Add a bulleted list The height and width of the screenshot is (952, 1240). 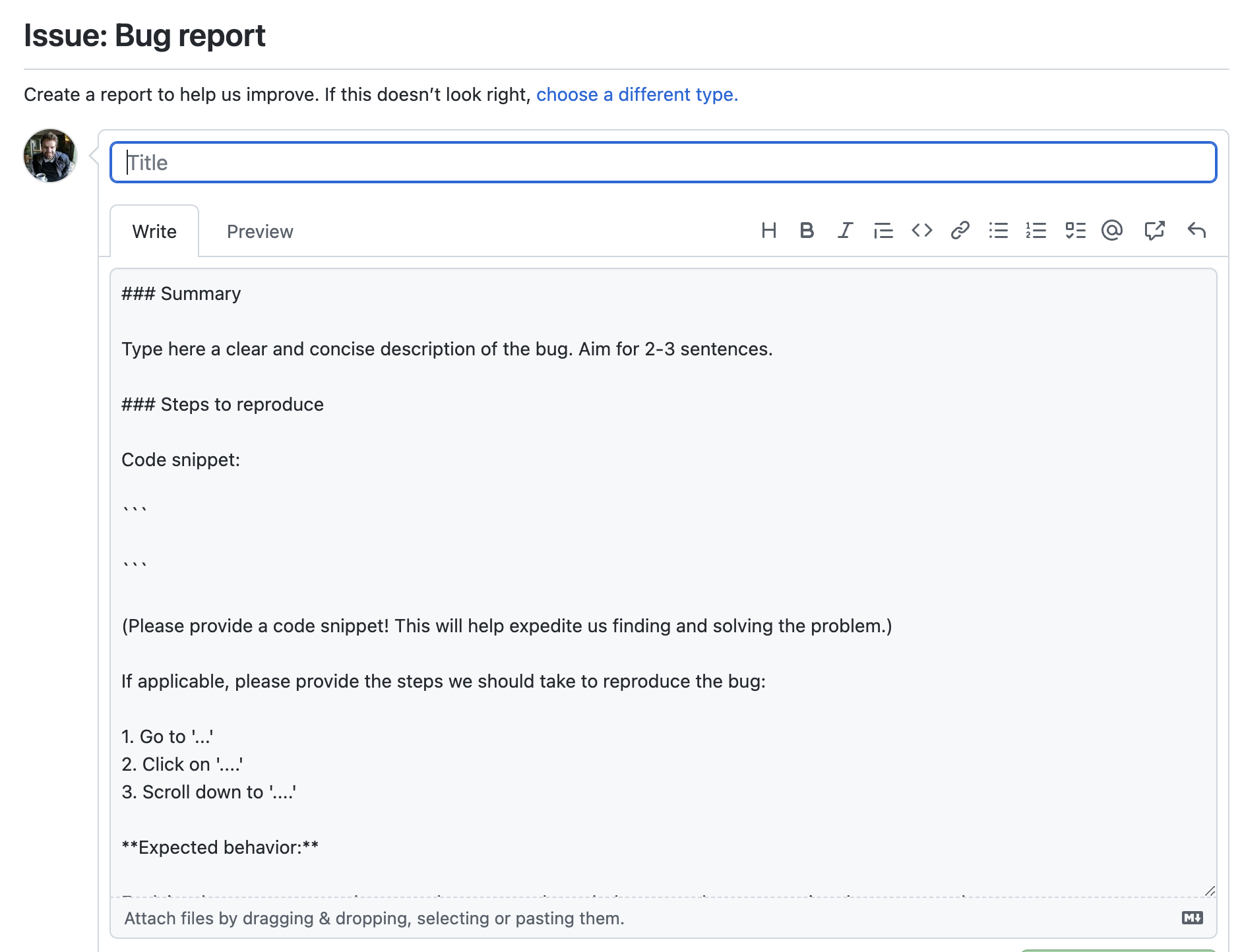(x=999, y=231)
